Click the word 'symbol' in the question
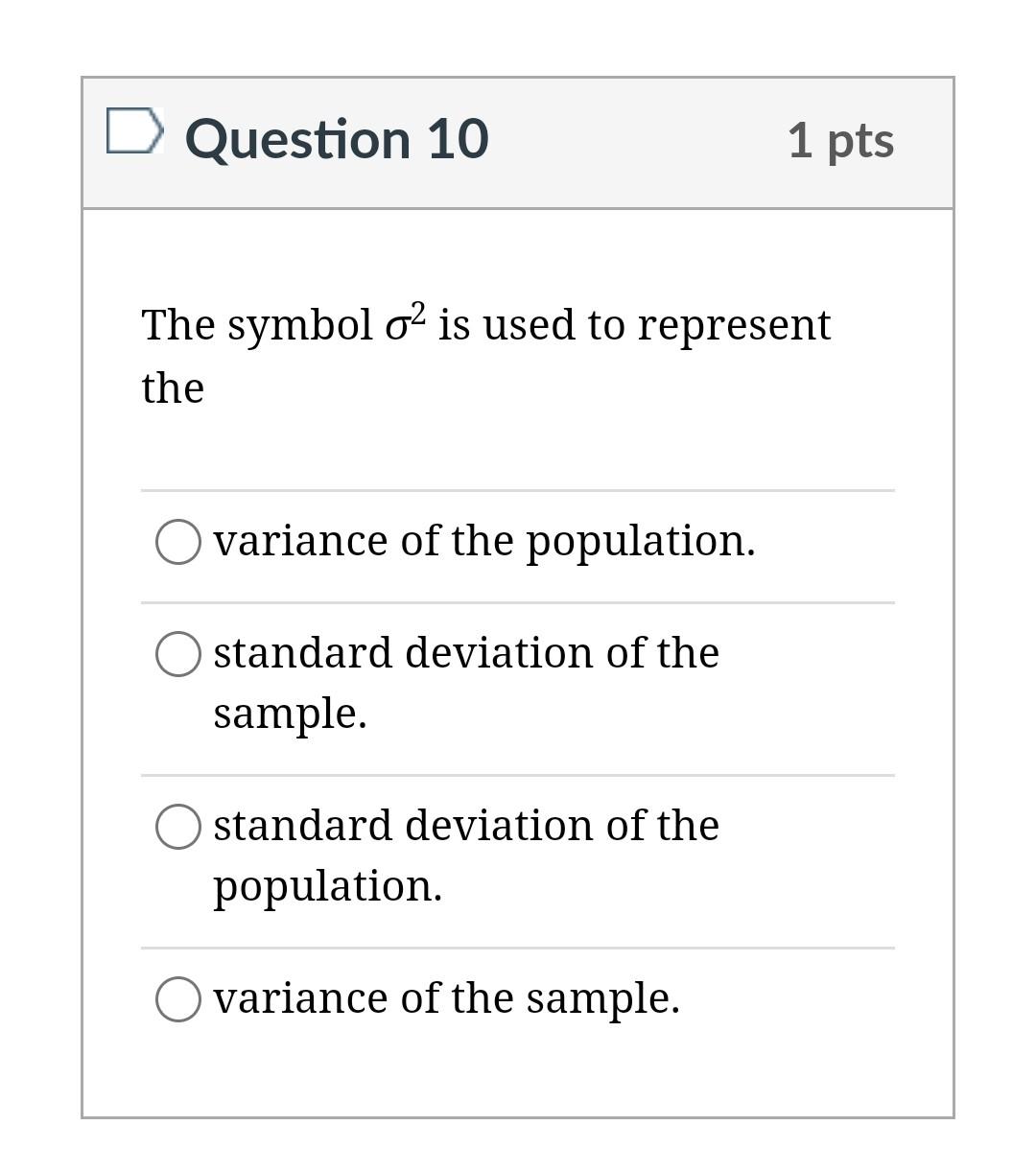This screenshot has width=1036, height=1172. pyautogui.click(x=300, y=326)
